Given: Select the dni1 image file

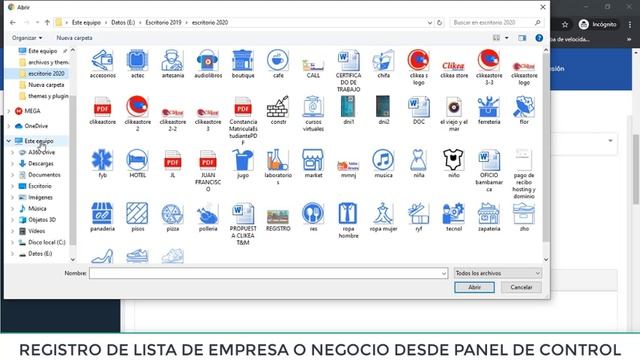Looking at the screenshot, I should coord(348,110).
